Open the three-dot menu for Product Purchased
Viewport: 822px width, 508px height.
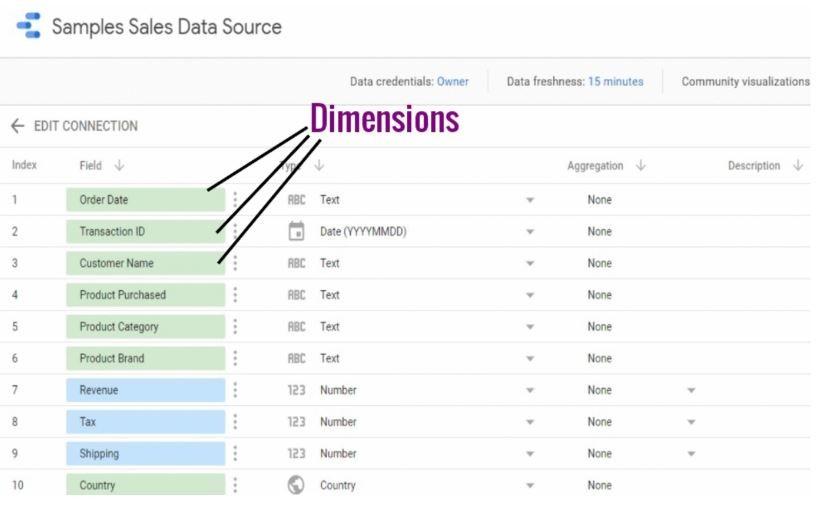coord(235,295)
